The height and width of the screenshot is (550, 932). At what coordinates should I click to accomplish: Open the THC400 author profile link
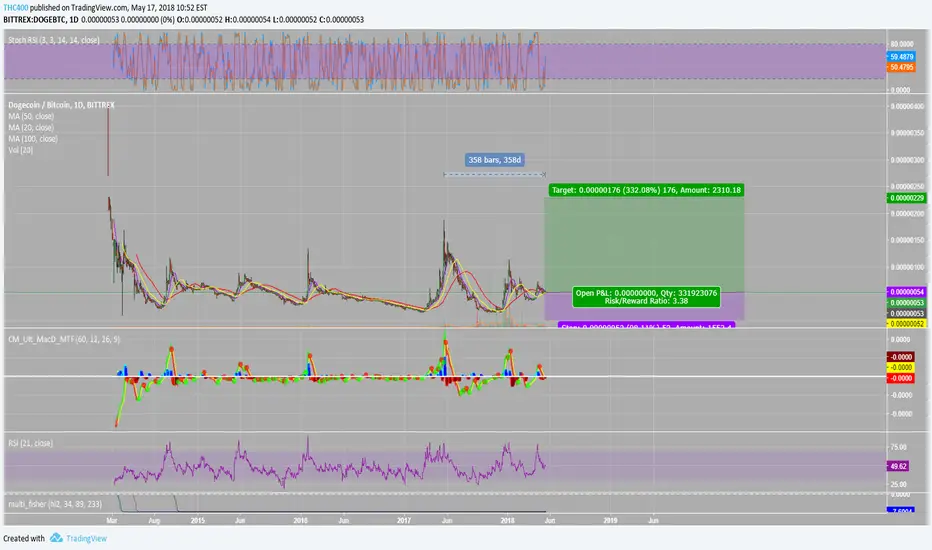[x=15, y=8]
